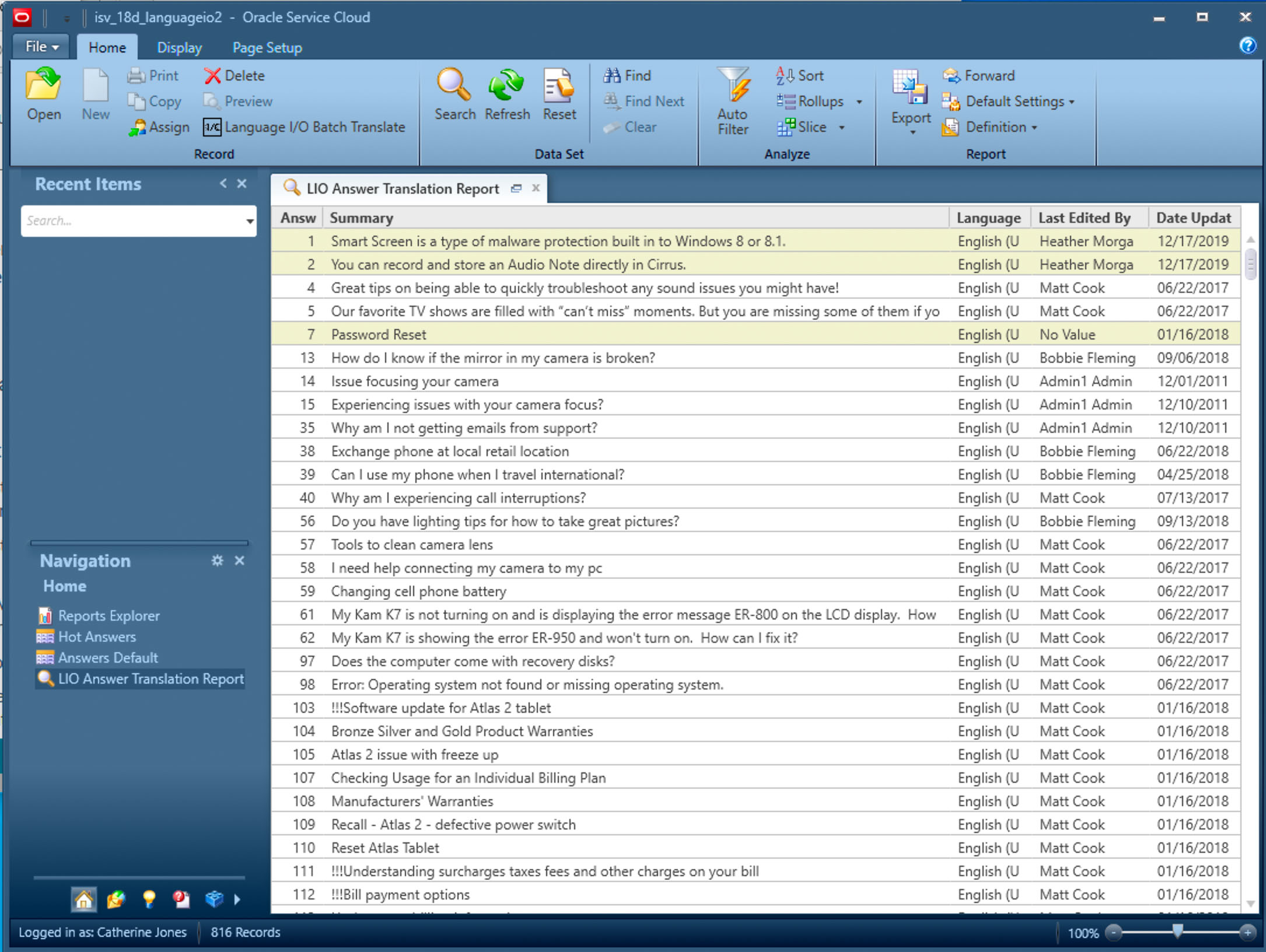Show more navigation buttons arrow
Image resolution: width=1266 pixels, height=952 pixels.
(237, 900)
